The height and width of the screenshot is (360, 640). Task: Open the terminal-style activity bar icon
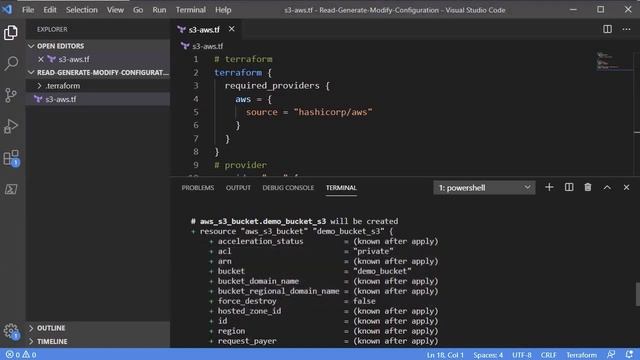coord(11,189)
